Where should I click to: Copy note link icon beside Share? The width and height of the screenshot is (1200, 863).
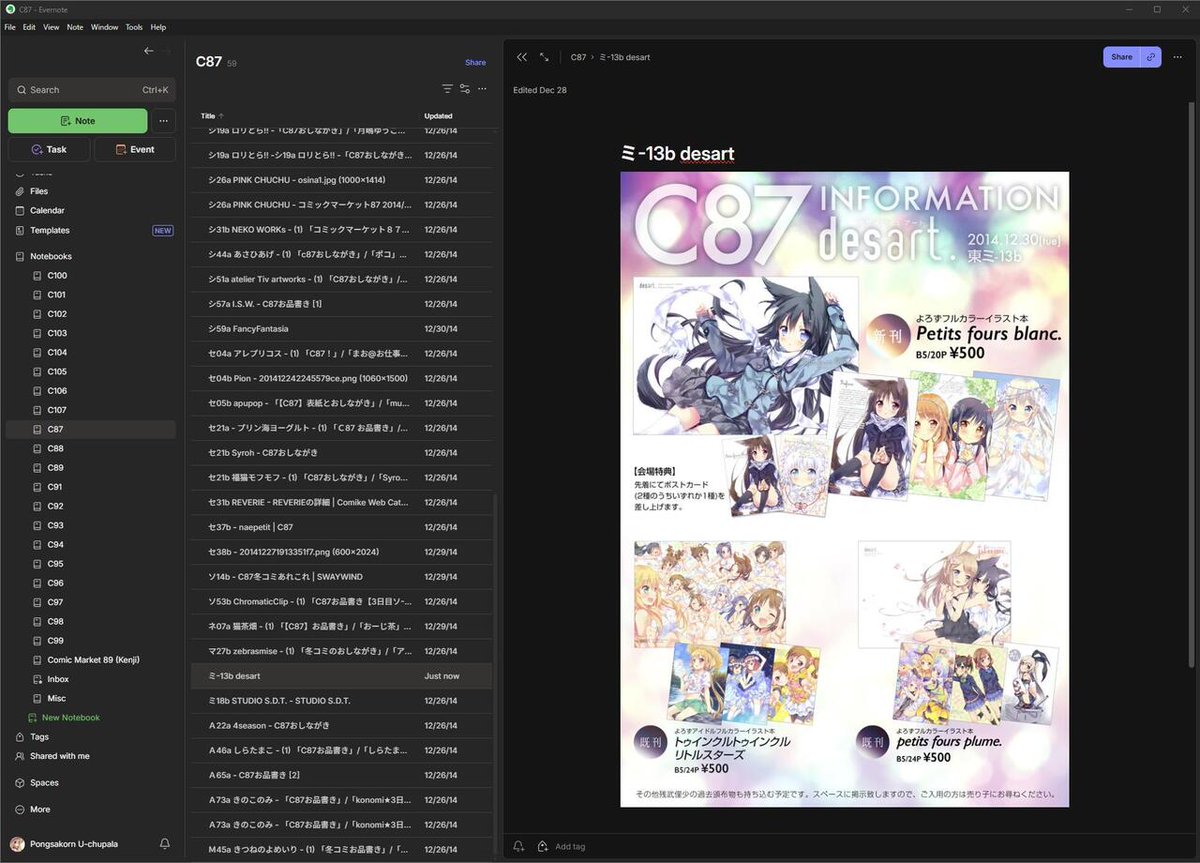(1151, 57)
